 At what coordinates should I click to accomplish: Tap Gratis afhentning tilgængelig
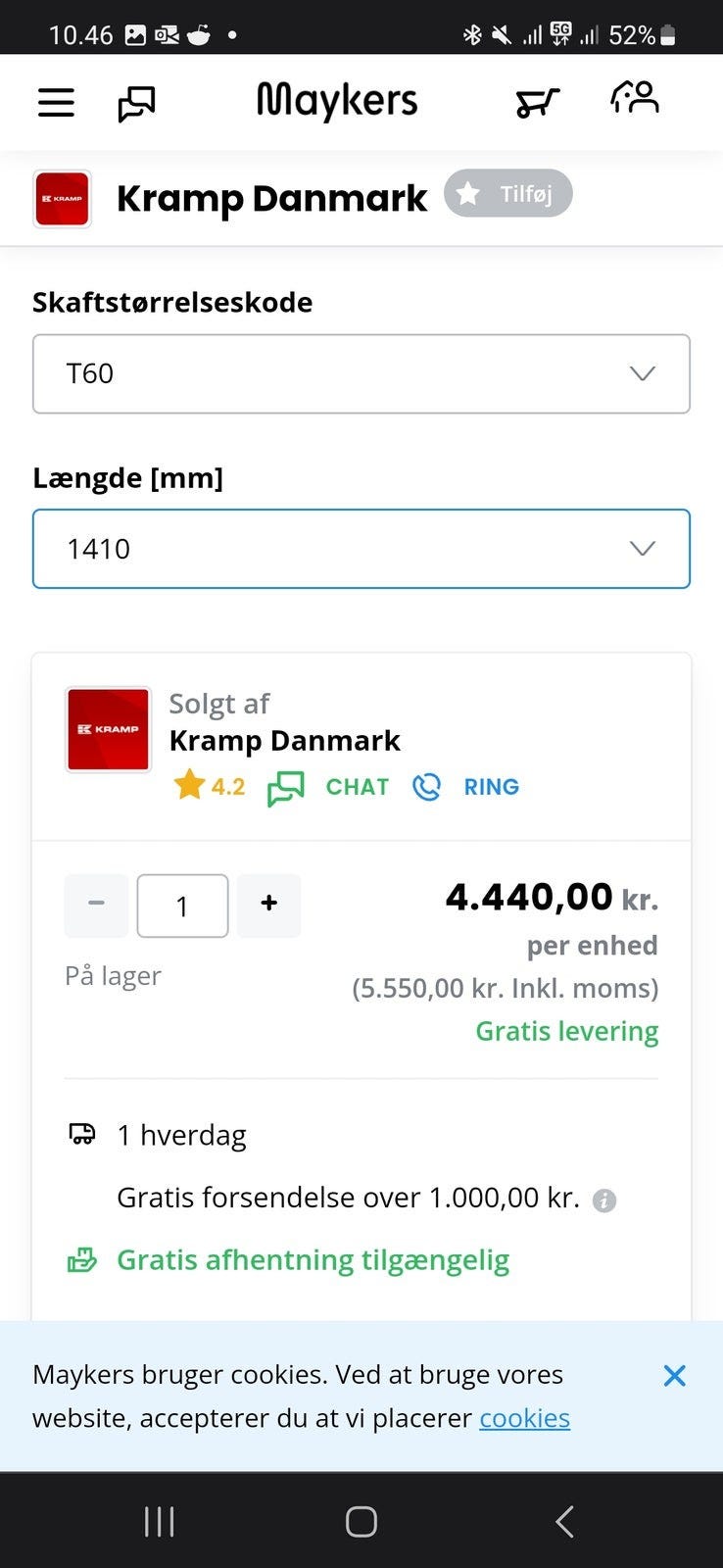coord(313,1259)
